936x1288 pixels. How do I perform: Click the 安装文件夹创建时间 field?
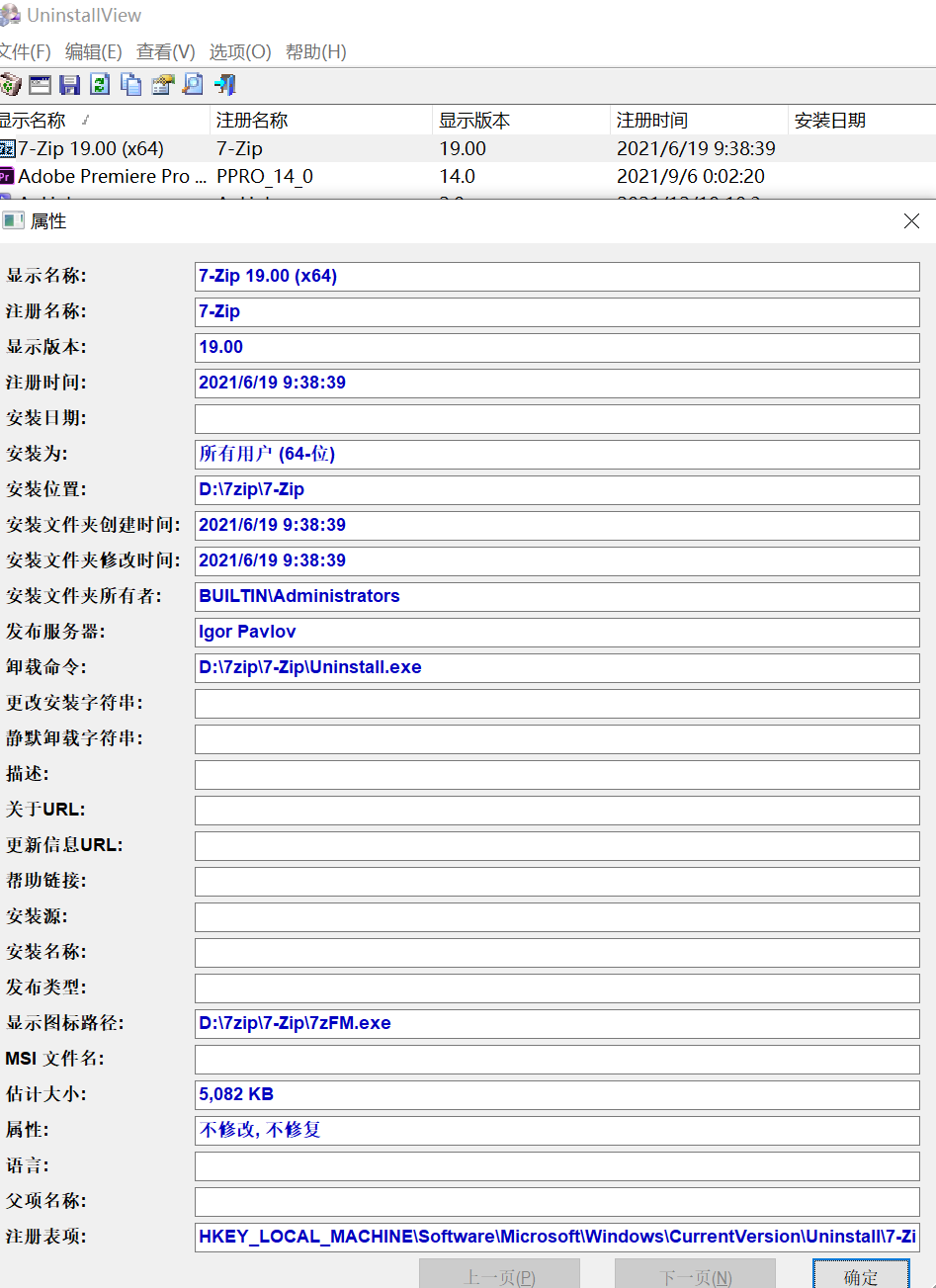(x=557, y=525)
